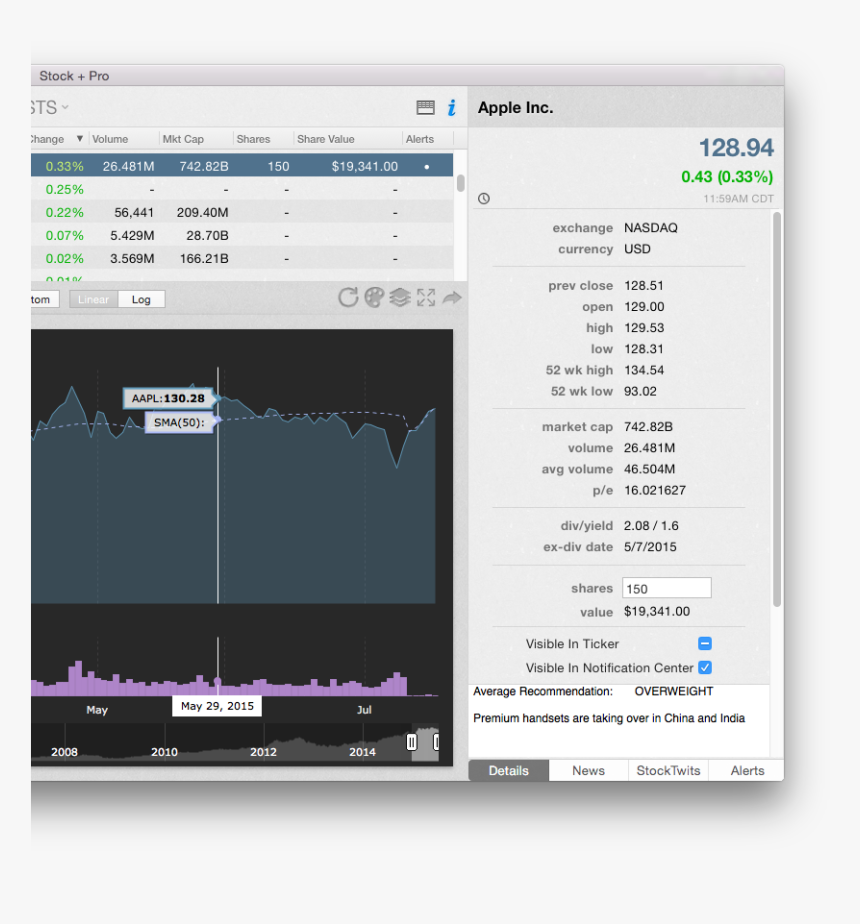This screenshot has width=860, height=924.
Task: Click the details panel vertical scrollbar
Action: tap(777, 409)
